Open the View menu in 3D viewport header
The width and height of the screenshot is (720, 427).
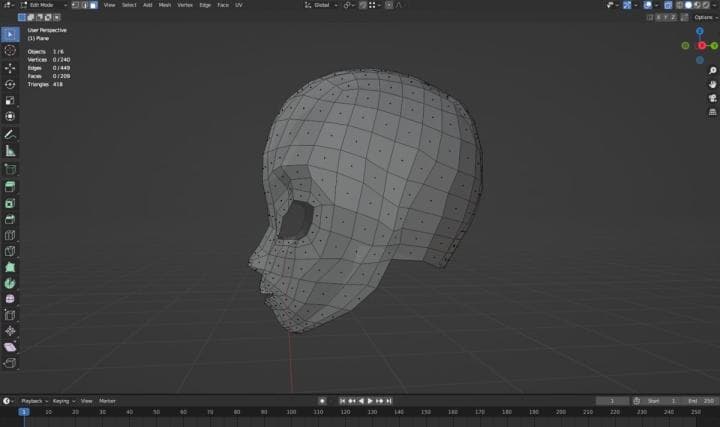point(109,5)
